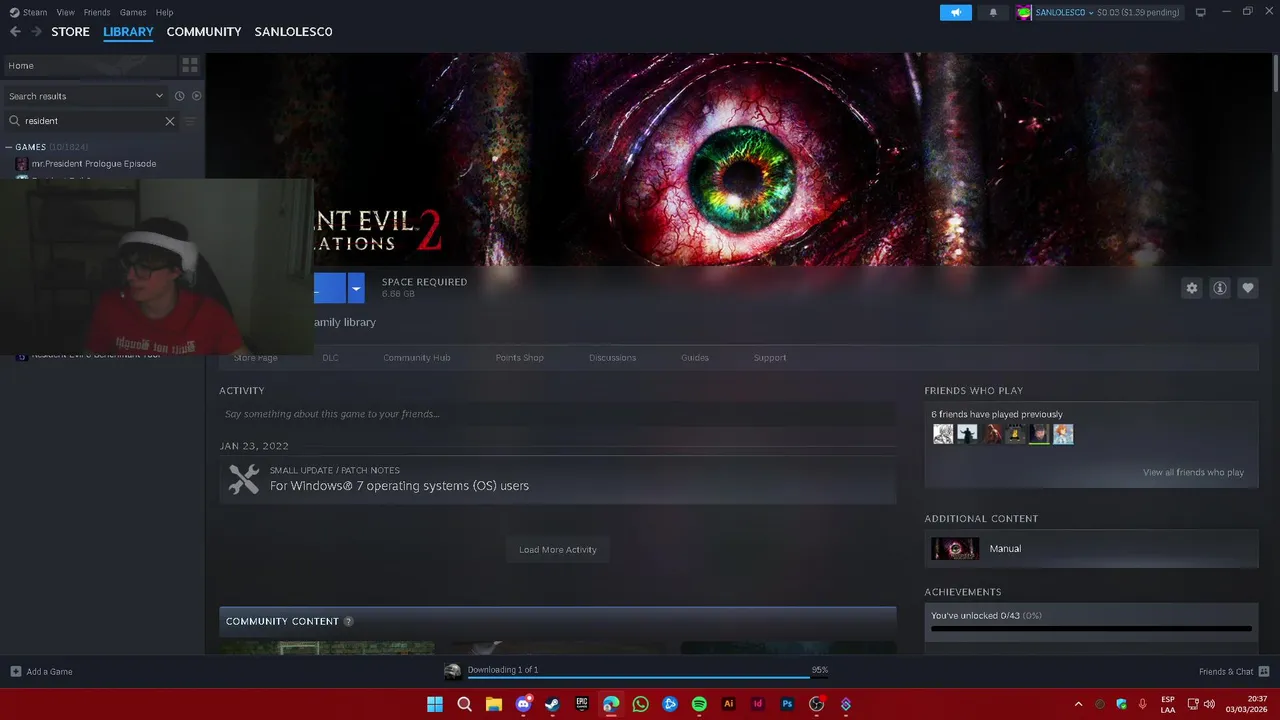Open the Community Hub tab
The image size is (1280, 720).
coord(417,357)
